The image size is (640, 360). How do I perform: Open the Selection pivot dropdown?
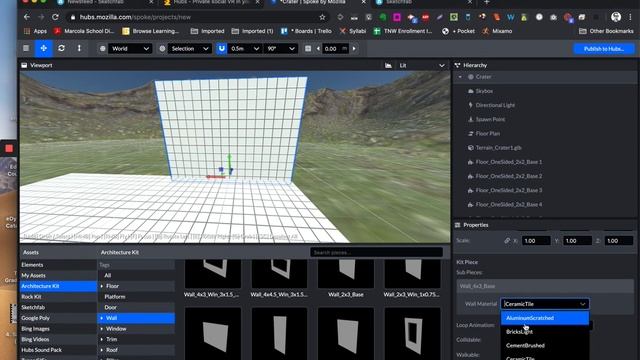pos(190,49)
